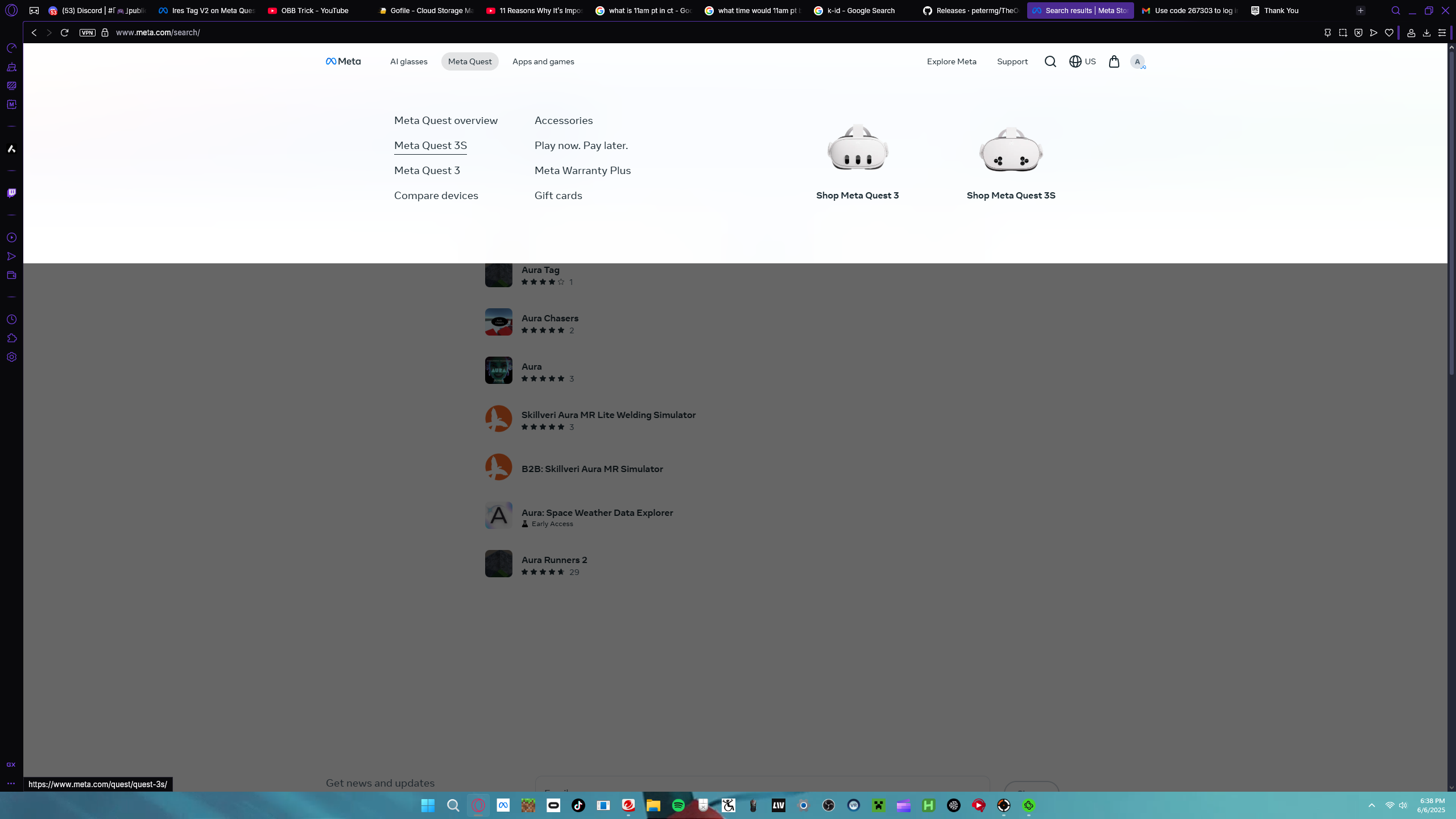Click the Aria AI sidebar icon
The height and width of the screenshot is (819, 1456).
point(11,149)
